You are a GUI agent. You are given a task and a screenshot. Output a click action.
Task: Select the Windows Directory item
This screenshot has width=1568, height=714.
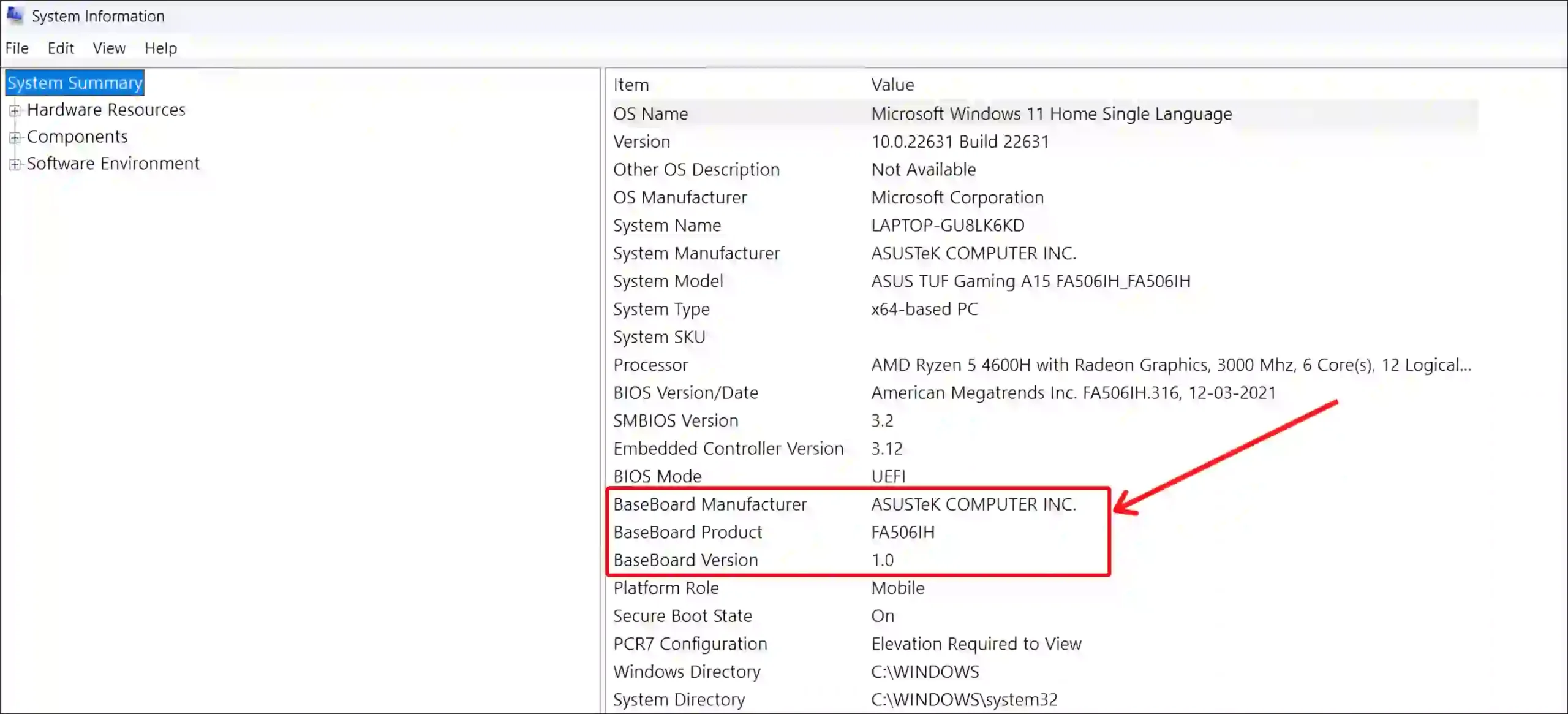(687, 672)
